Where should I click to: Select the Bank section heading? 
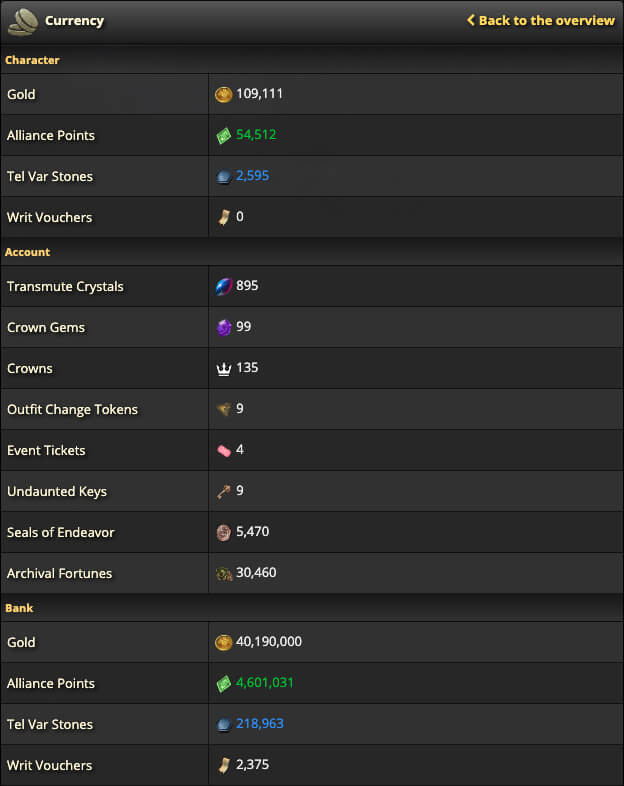19,608
